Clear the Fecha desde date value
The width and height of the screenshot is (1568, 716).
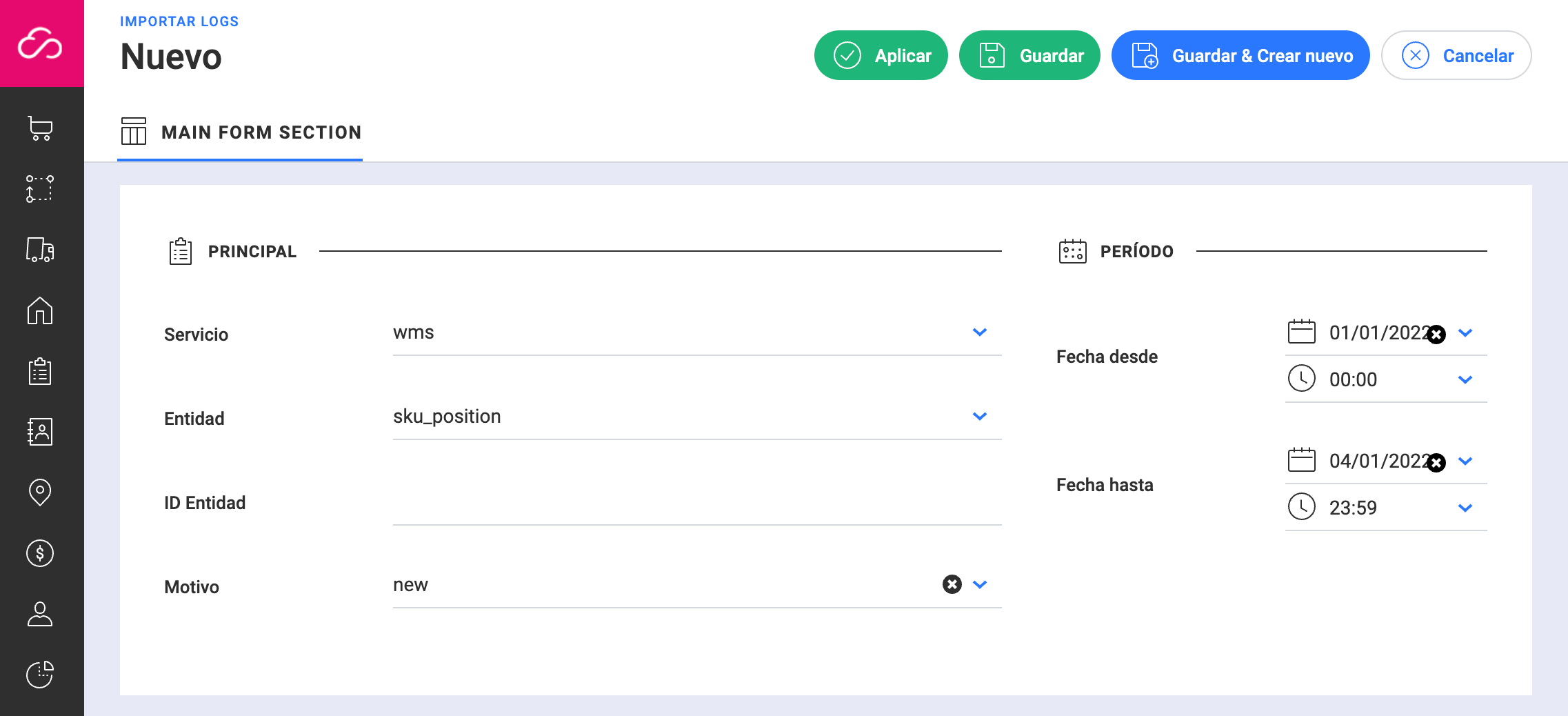[x=1436, y=335]
